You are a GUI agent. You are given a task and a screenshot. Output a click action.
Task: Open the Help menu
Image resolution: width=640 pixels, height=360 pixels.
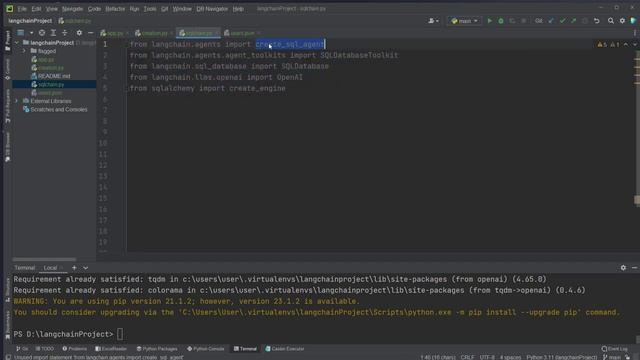coord(238,9)
